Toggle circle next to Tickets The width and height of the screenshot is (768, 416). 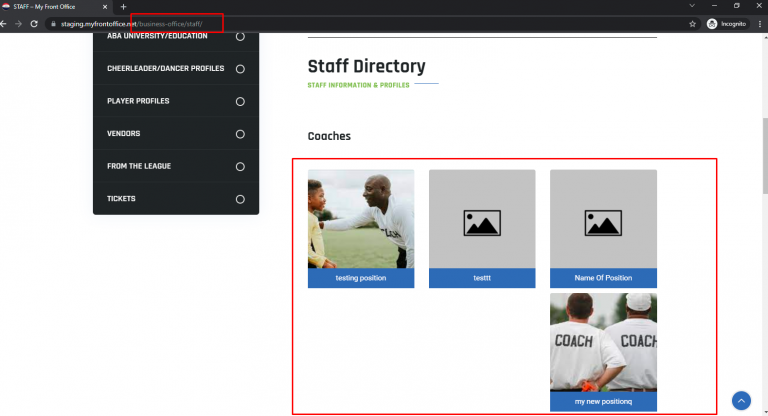(x=240, y=199)
